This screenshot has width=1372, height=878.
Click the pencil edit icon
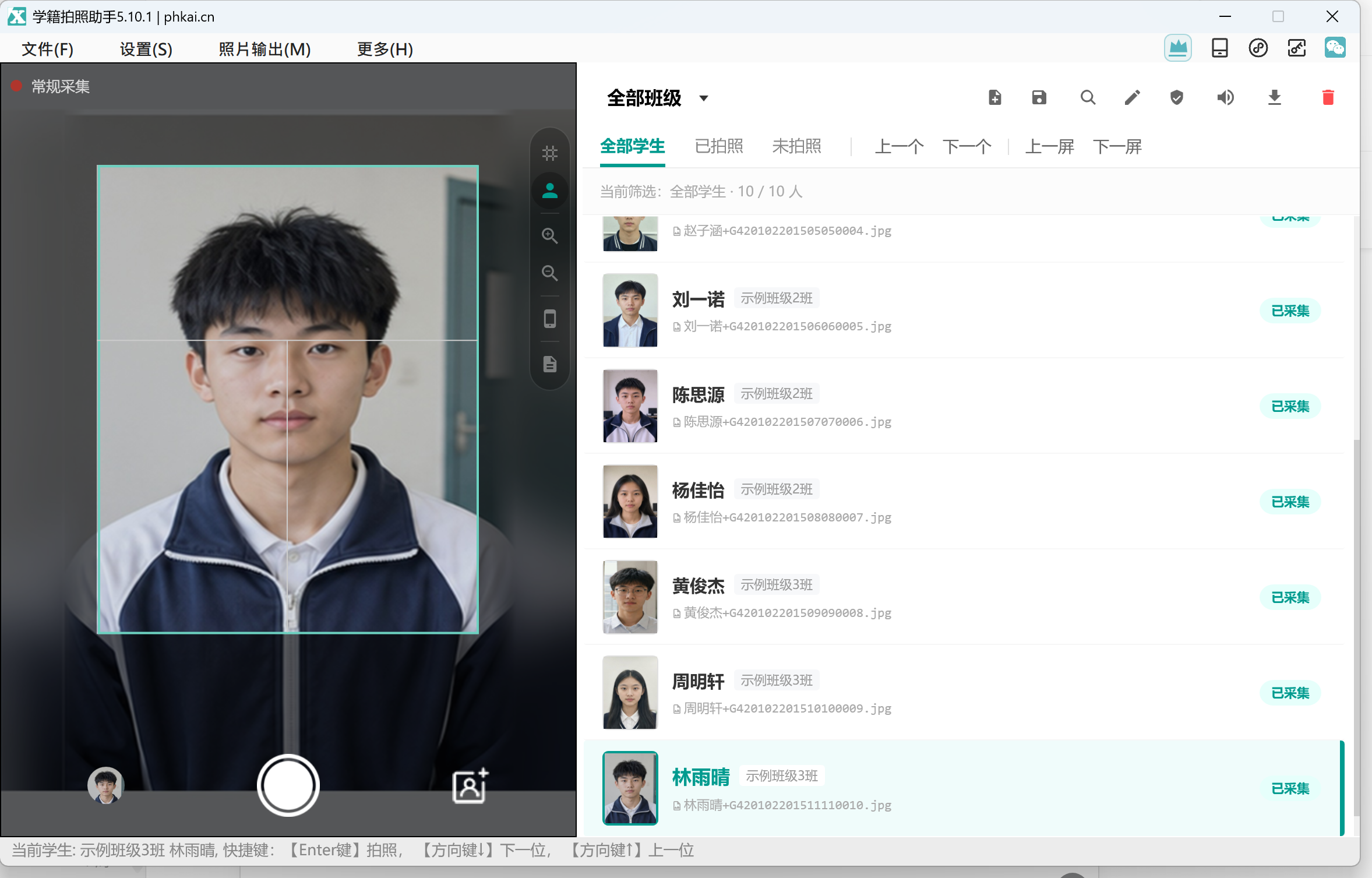[x=1132, y=97]
